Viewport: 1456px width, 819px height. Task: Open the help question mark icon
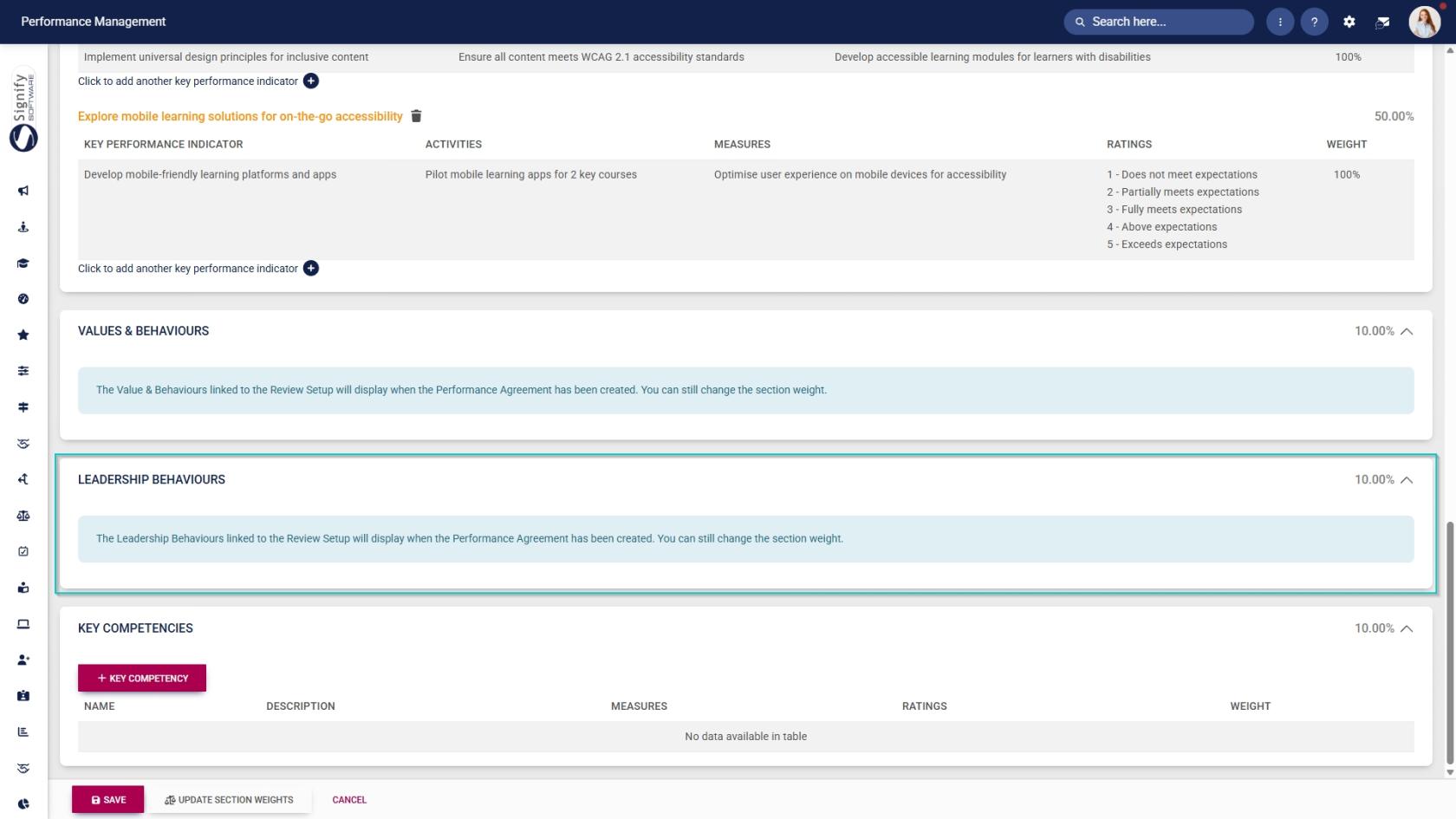[x=1315, y=22]
